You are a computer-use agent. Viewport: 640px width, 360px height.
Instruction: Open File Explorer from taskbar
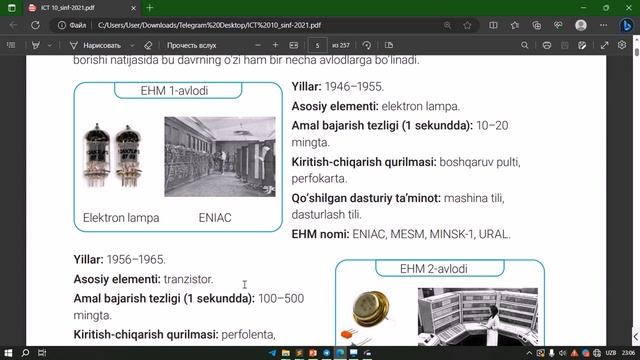point(286,353)
